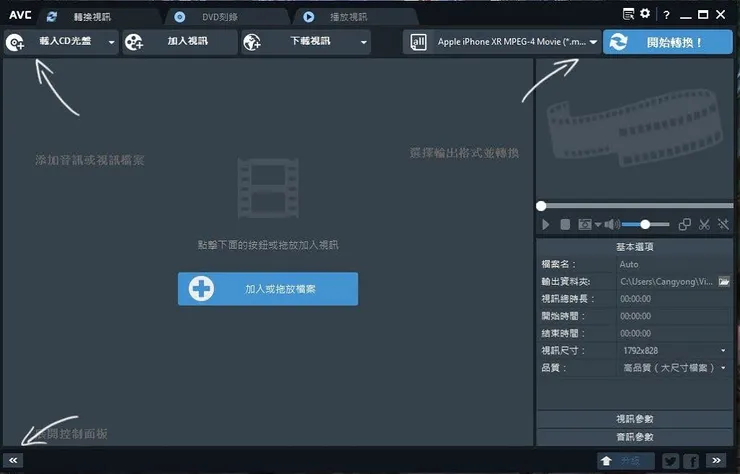This screenshot has width=740, height=474.
Task: Open the magic wand effects tool
Action: coord(723,224)
